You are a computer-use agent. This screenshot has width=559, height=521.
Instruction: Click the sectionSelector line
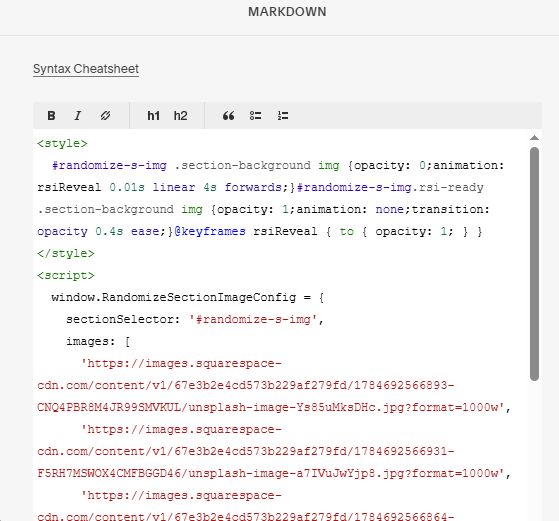click(195, 320)
